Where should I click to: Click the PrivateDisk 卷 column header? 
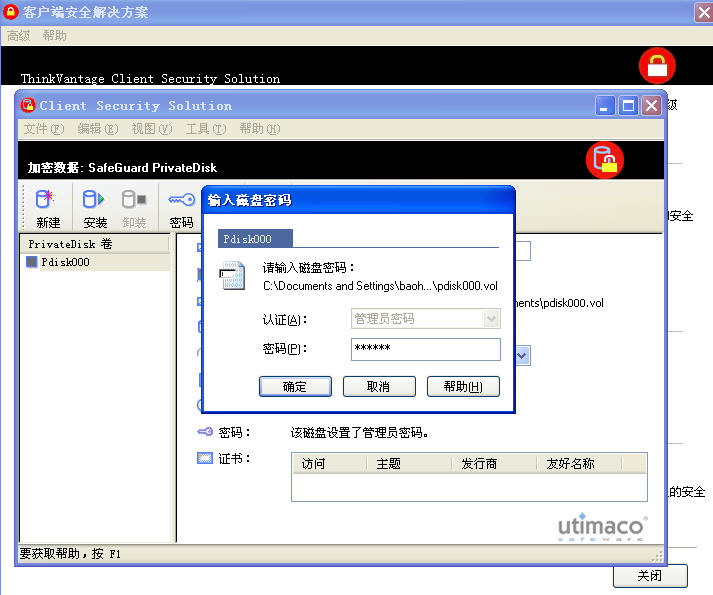(x=95, y=244)
